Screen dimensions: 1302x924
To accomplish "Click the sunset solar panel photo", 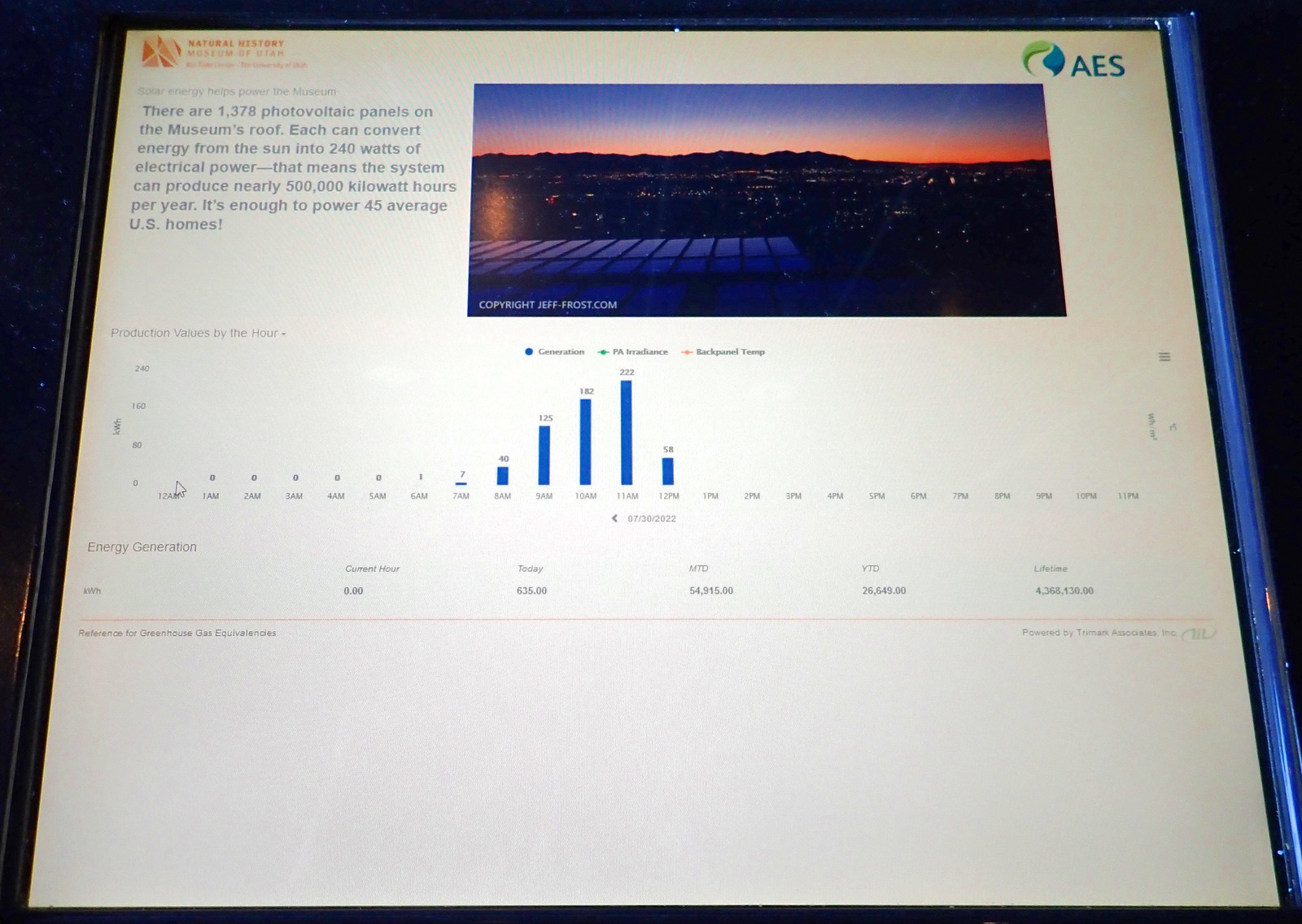I will click(765, 199).
